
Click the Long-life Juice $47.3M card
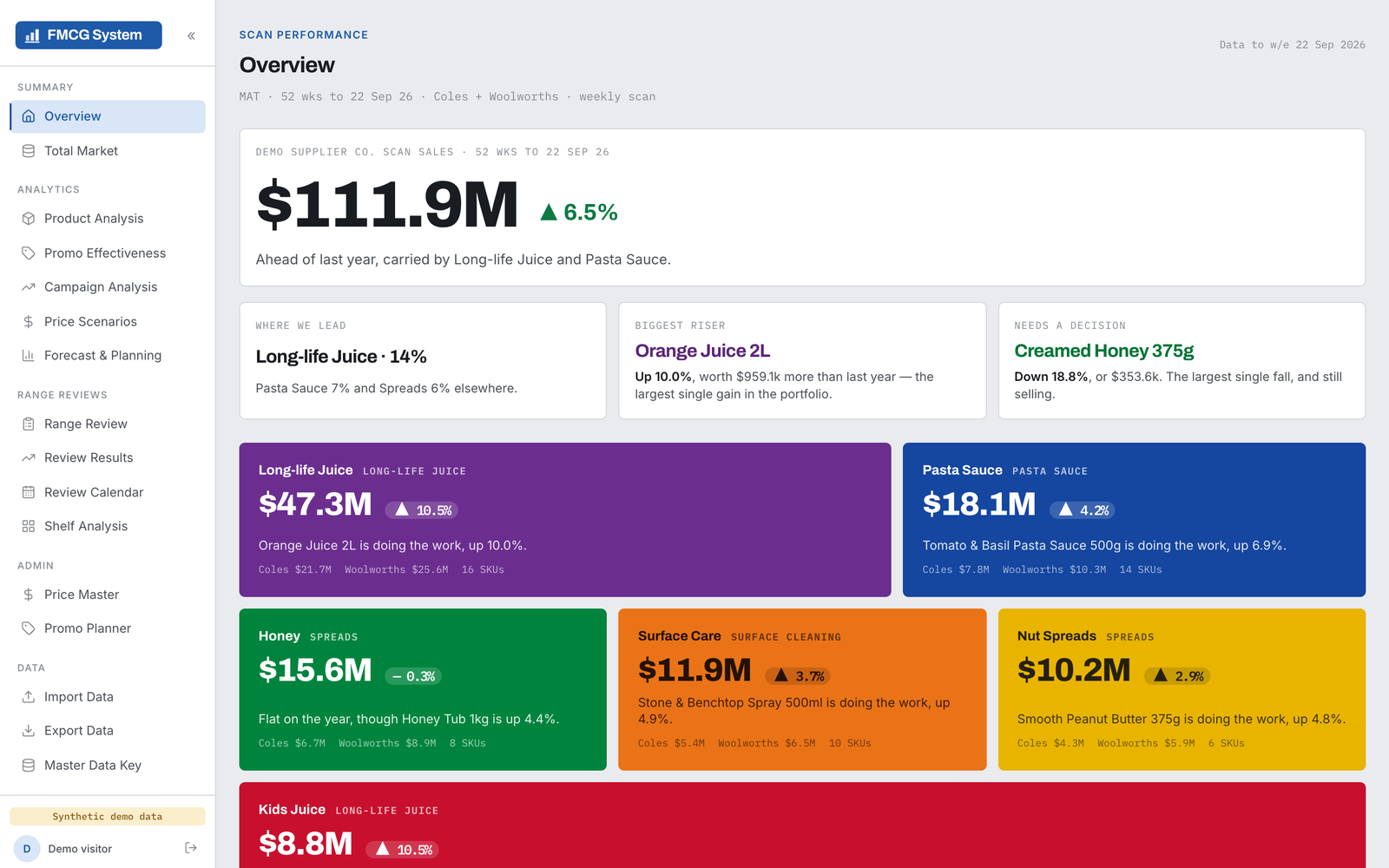tap(565, 520)
